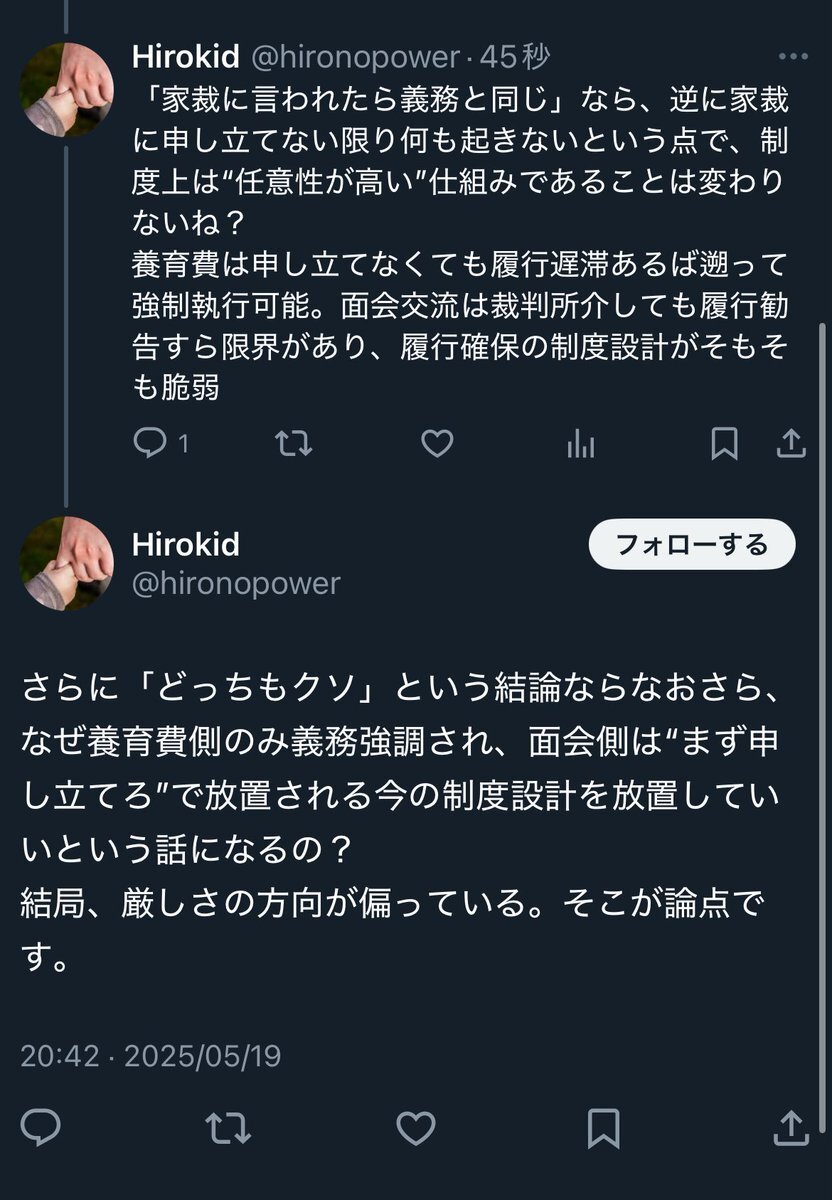Retweet the main tweet
This screenshot has height=1200, width=832.
tap(227, 1128)
